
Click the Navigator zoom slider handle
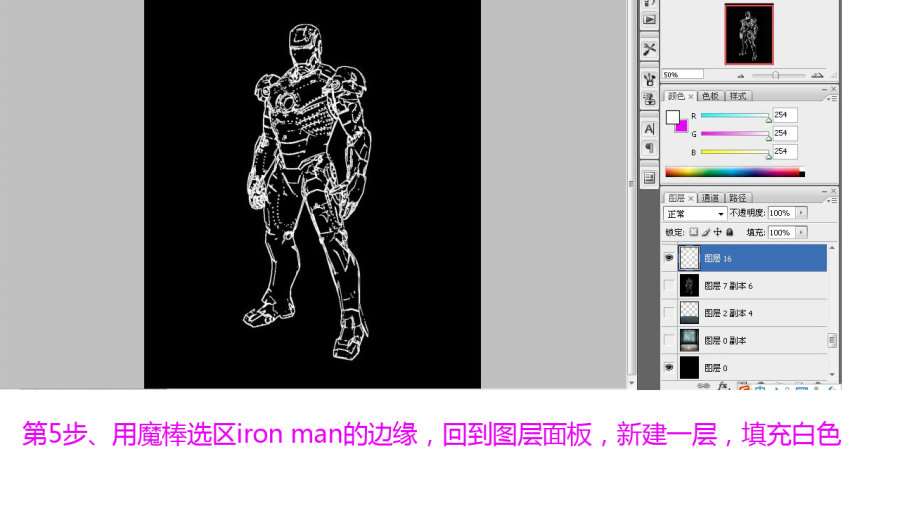click(775, 75)
